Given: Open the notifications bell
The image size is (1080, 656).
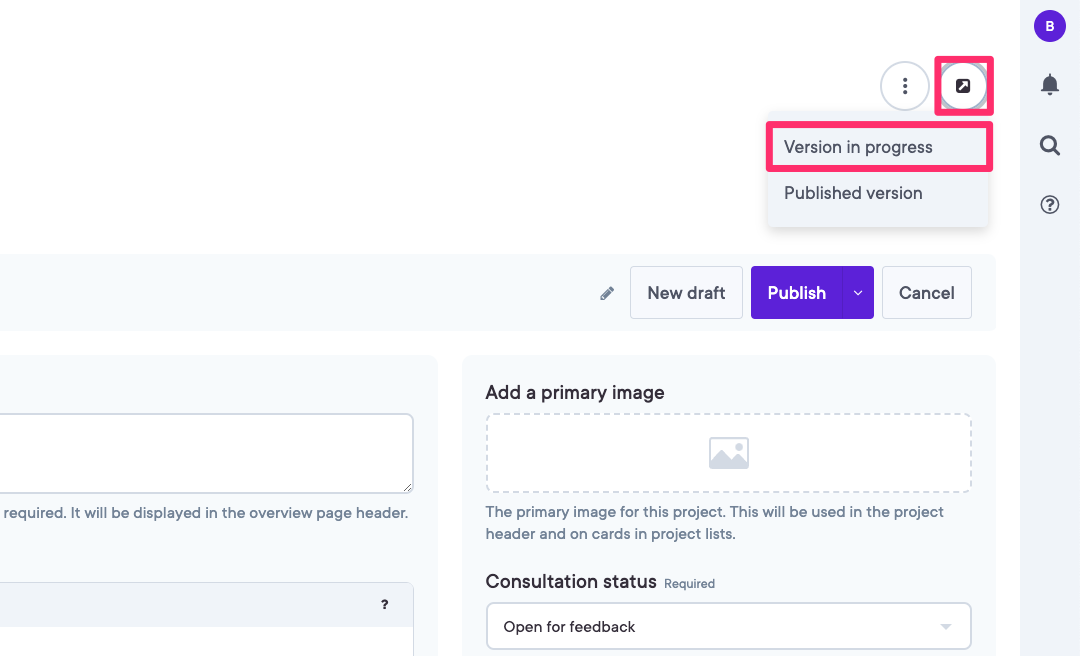Looking at the screenshot, I should [1049, 85].
